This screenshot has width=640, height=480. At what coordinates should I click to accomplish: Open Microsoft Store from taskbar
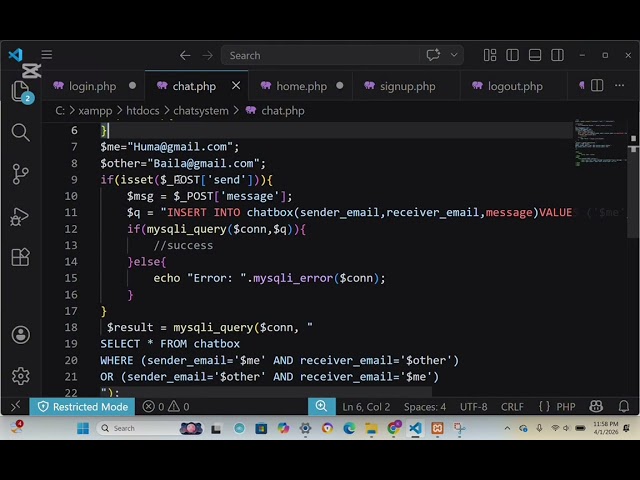(261, 429)
